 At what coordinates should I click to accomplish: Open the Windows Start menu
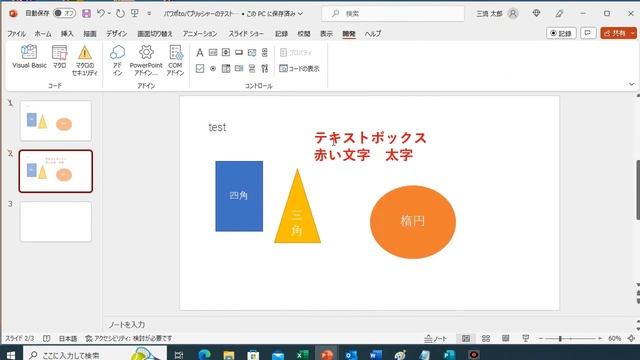11,355
